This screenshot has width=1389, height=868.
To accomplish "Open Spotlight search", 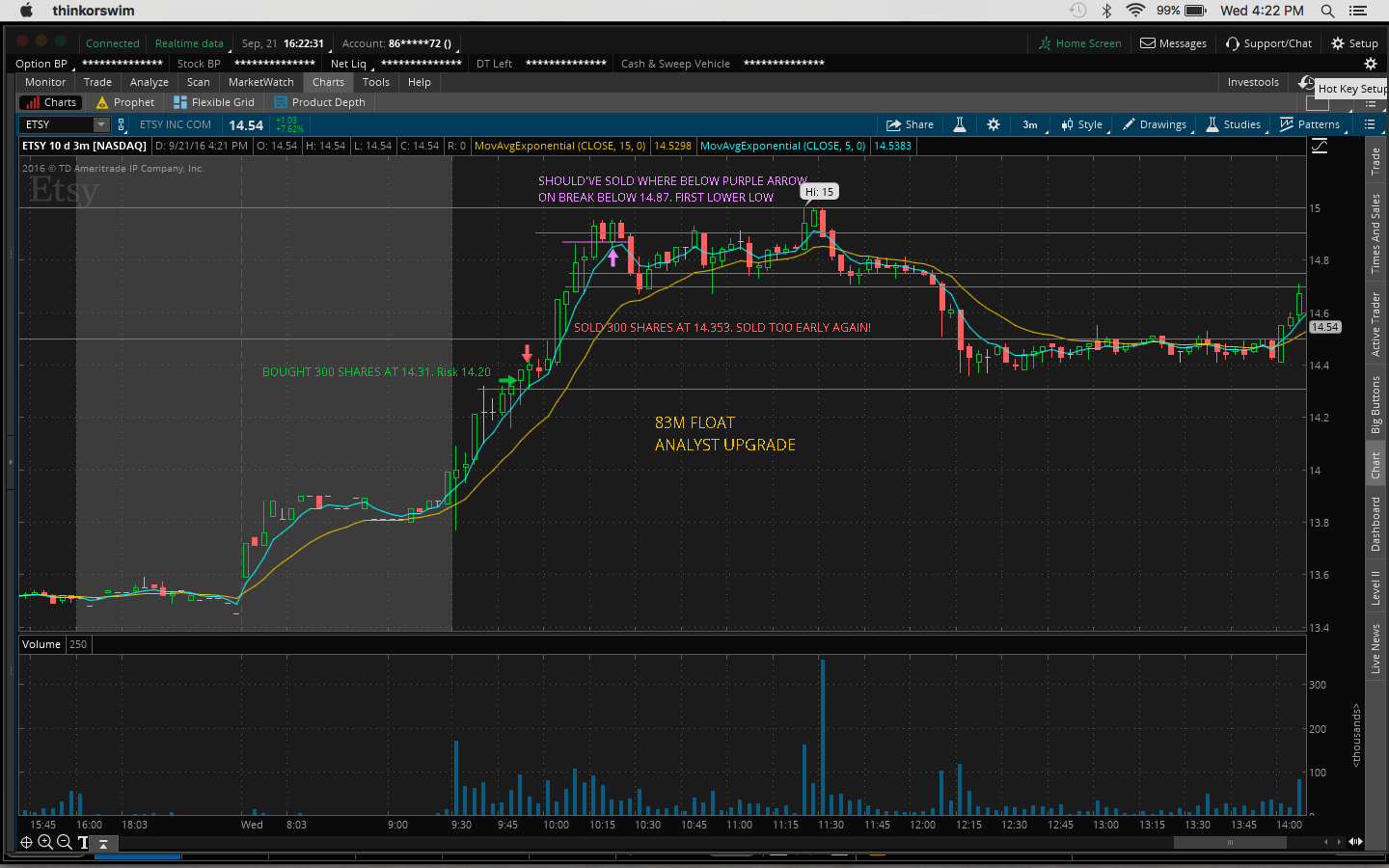I will tap(1327, 11).
